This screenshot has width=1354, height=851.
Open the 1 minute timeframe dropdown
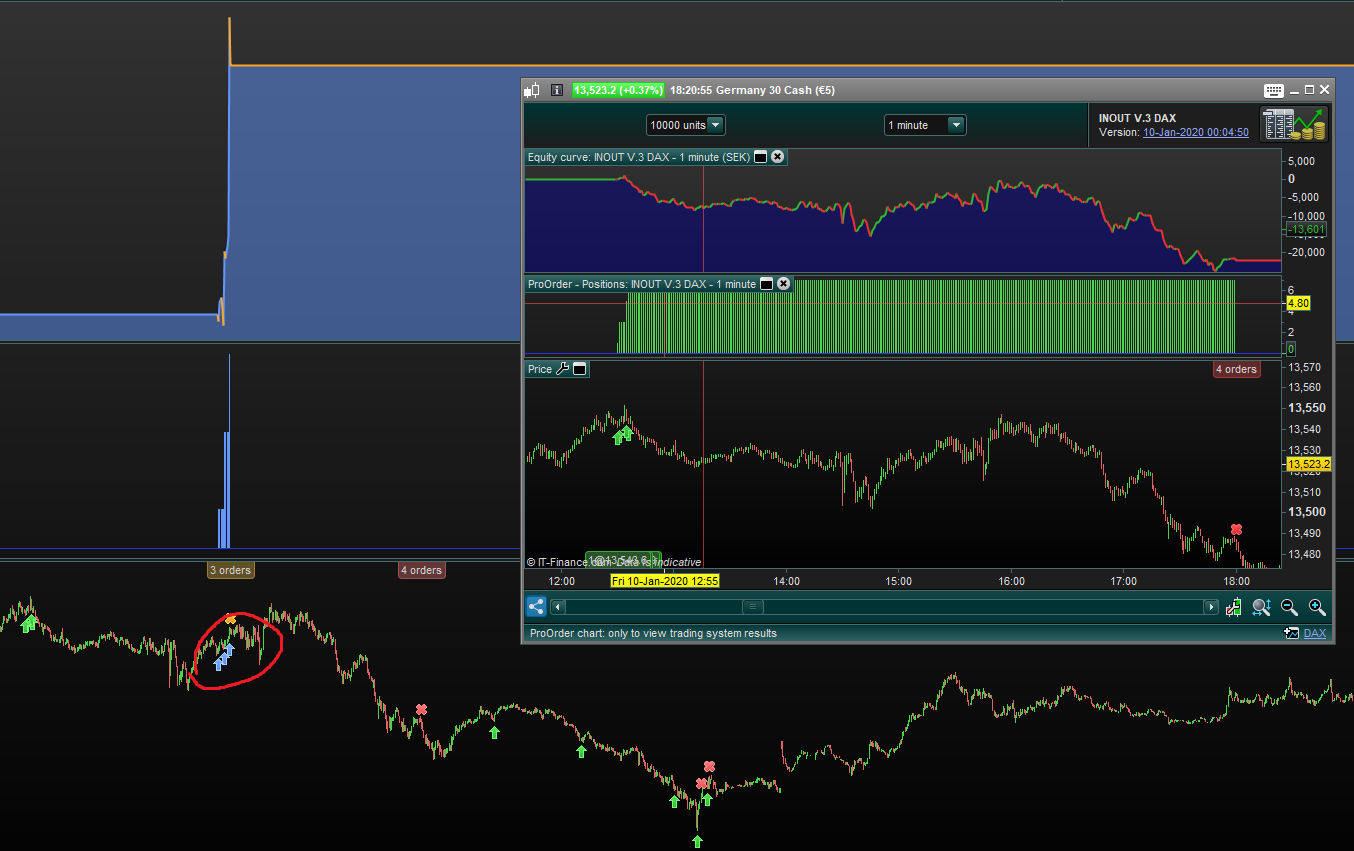tap(926, 125)
